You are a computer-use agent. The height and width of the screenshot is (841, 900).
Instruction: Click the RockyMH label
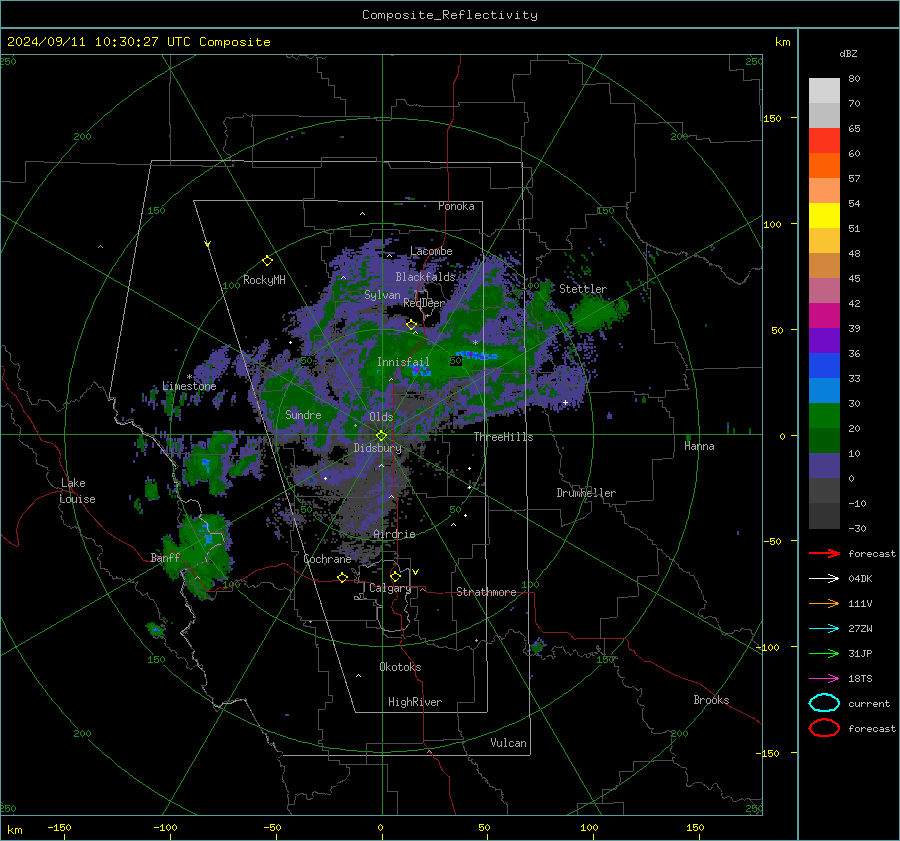click(264, 280)
